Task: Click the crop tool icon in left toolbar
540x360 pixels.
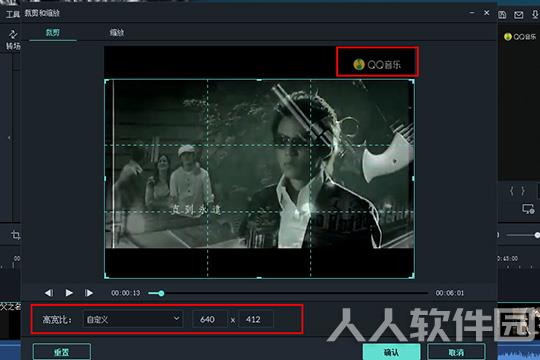Action: coord(15,235)
